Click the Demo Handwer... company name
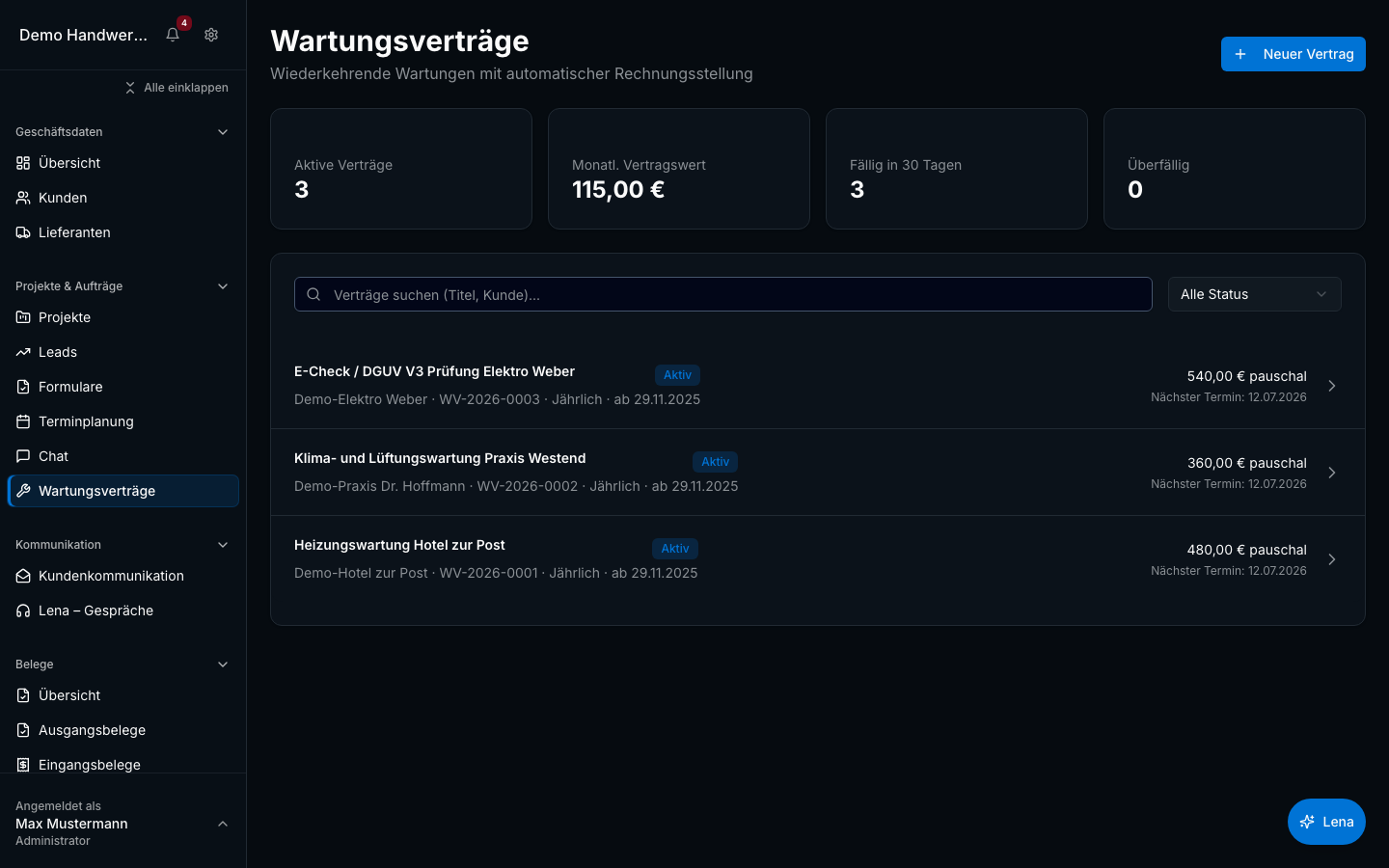 tap(83, 35)
